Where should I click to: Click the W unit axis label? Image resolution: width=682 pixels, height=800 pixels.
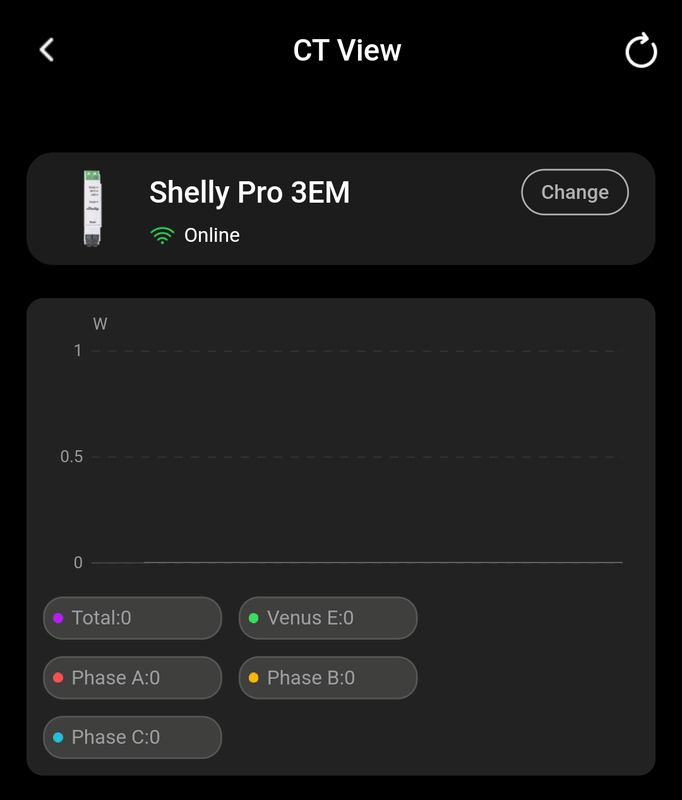click(100, 324)
